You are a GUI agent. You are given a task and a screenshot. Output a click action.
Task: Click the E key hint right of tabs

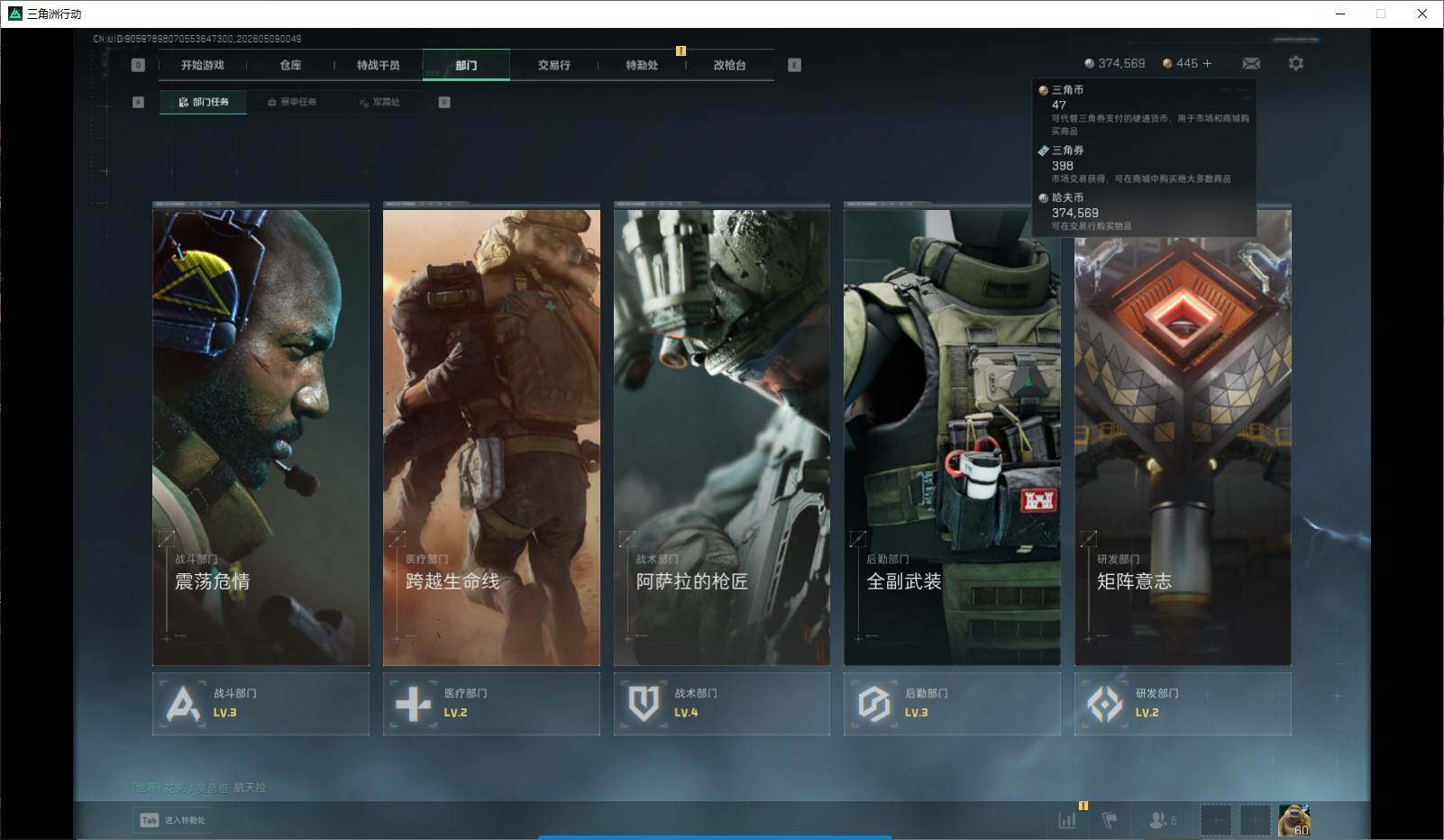pyautogui.click(x=794, y=65)
